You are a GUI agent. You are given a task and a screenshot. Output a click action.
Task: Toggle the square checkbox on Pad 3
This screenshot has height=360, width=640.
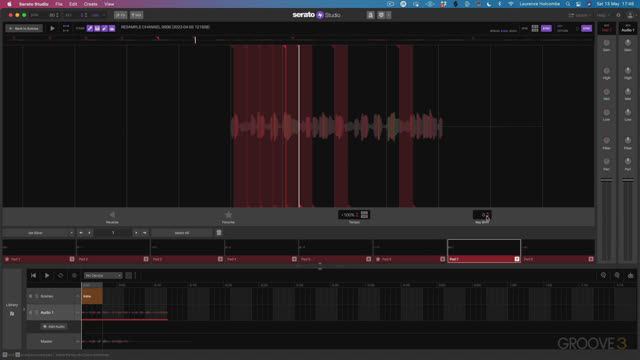[x=220, y=259]
